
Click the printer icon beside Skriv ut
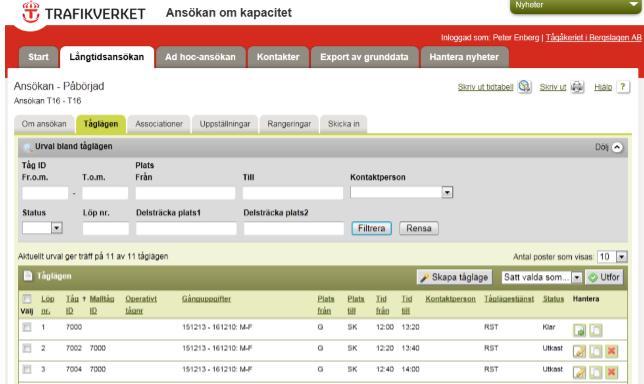[x=577, y=87]
